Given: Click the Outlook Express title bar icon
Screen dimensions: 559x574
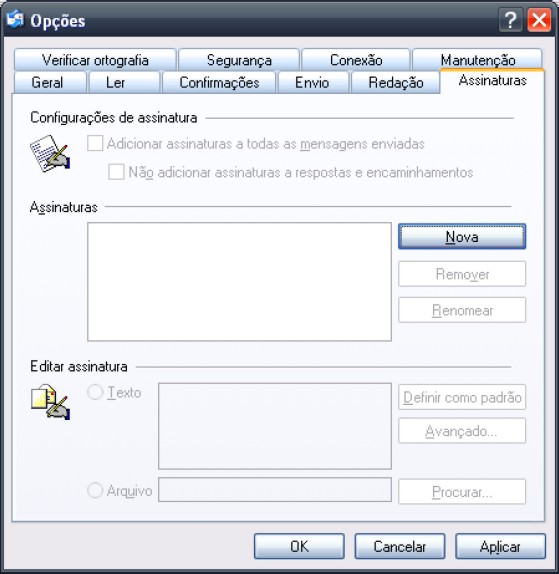Looking at the screenshot, I should [x=15, y=19].
